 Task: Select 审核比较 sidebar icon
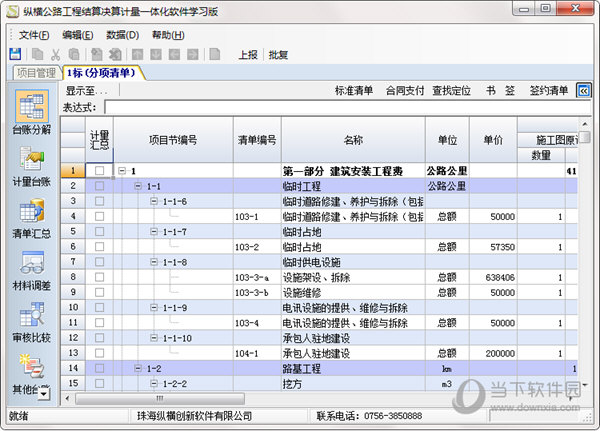tap(31, 323)
